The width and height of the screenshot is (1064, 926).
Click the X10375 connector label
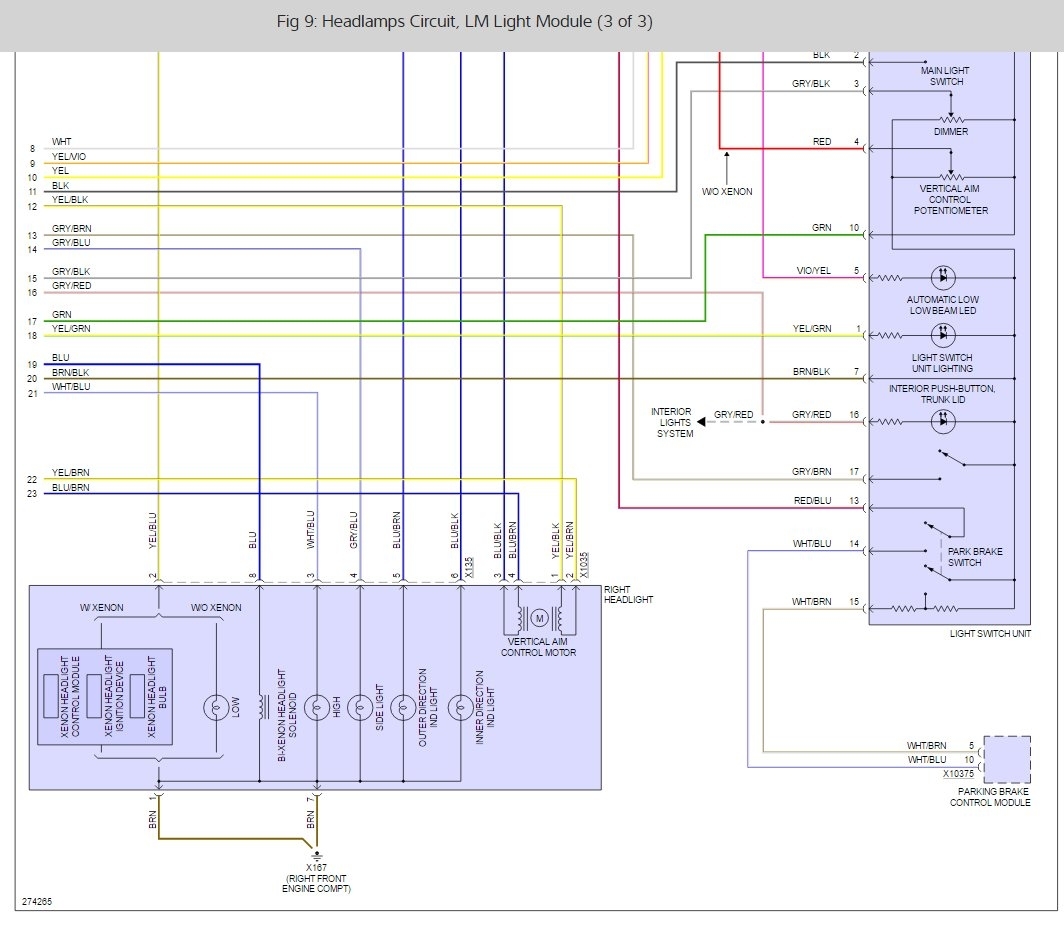pyautogui.click(x=958, y=773)
